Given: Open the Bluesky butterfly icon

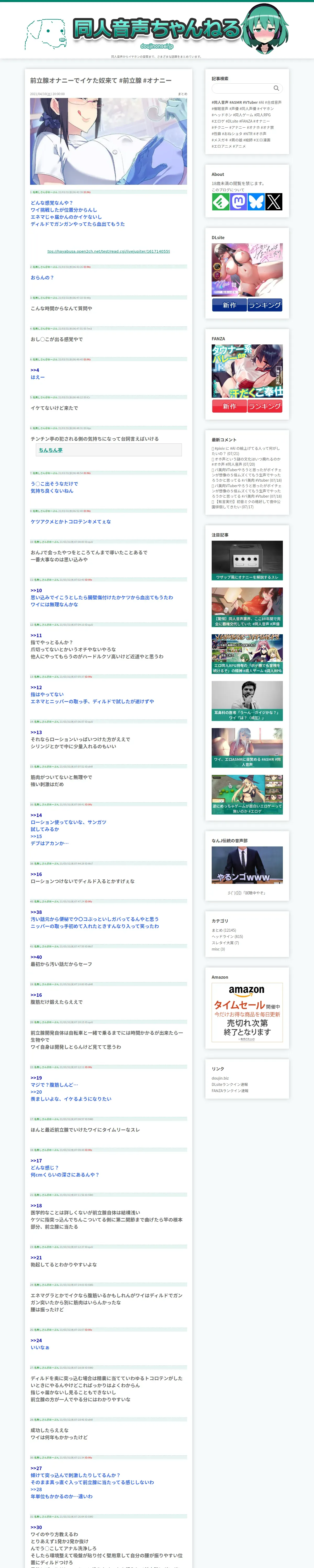Looking at the screenshot, I should point(256,201).
